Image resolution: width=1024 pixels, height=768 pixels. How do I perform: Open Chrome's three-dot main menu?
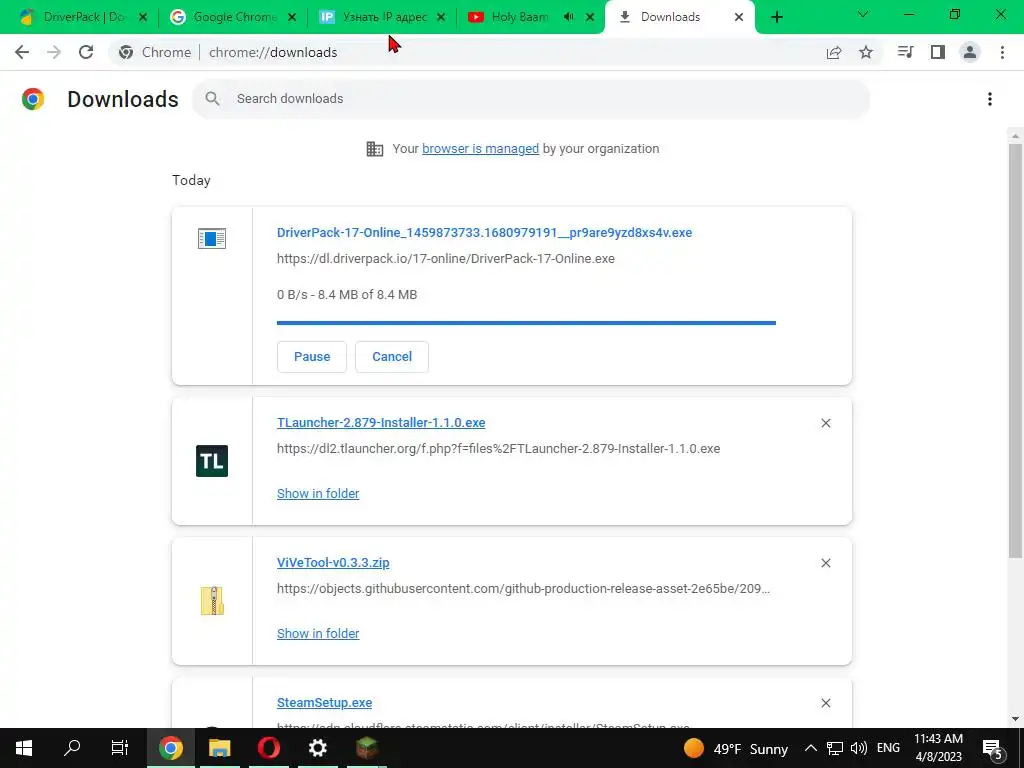pyautogui.click(x=1002, y=52)
